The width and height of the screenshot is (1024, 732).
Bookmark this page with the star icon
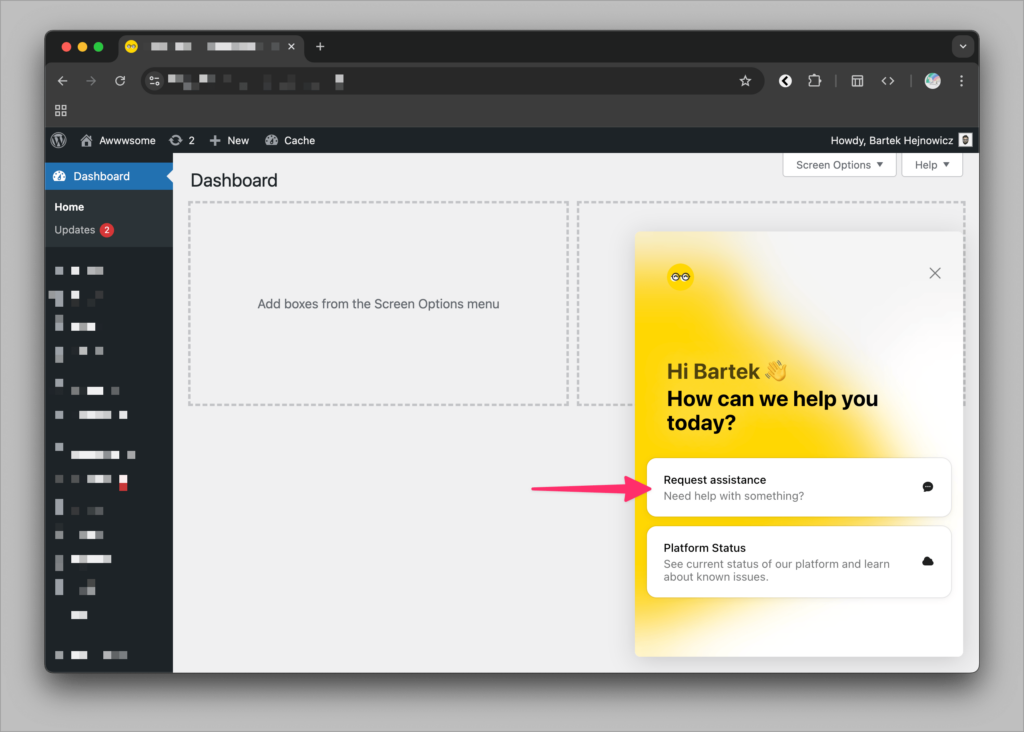coord(745,81)
